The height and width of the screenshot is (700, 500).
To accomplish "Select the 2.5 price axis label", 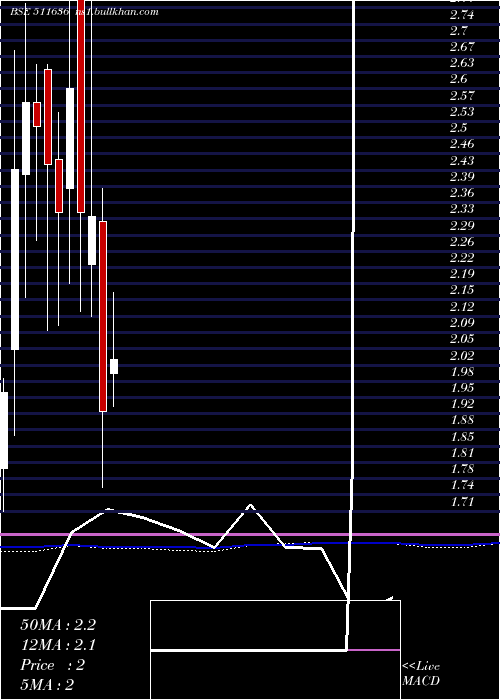I will 459,128.
